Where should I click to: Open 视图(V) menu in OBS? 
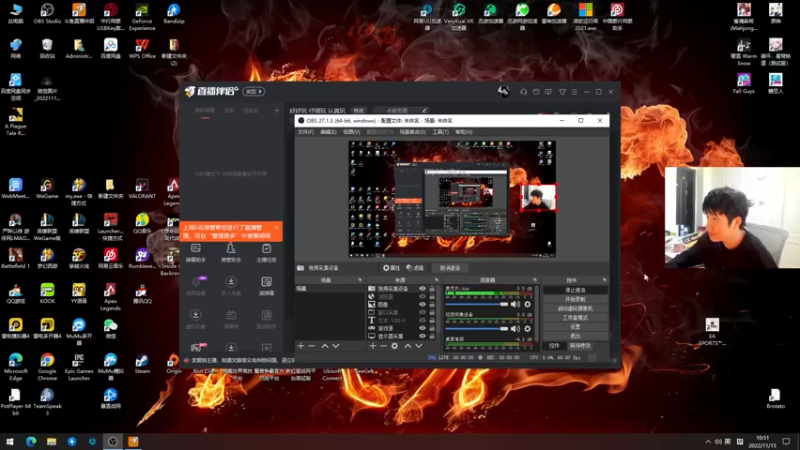click(x=352, y=132)
